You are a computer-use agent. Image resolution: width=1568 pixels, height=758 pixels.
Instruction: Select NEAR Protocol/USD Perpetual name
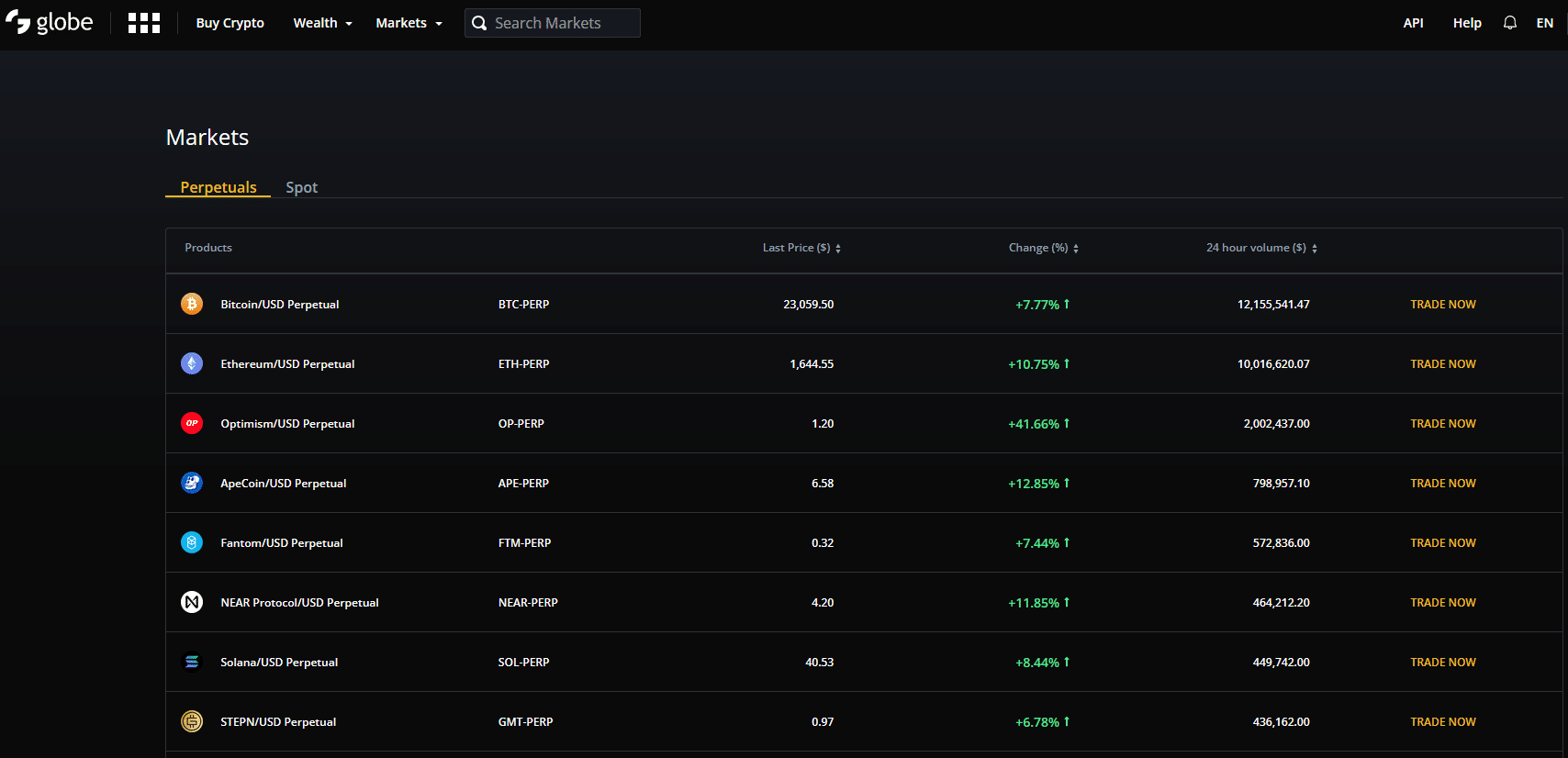pos(299,602)
